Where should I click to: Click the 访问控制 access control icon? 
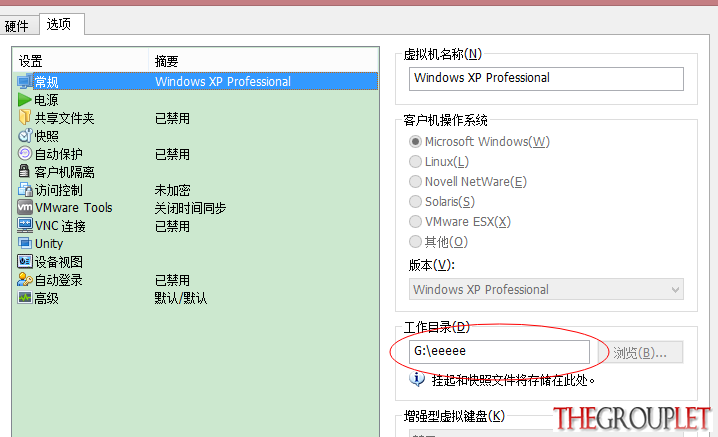coord(25,189)
